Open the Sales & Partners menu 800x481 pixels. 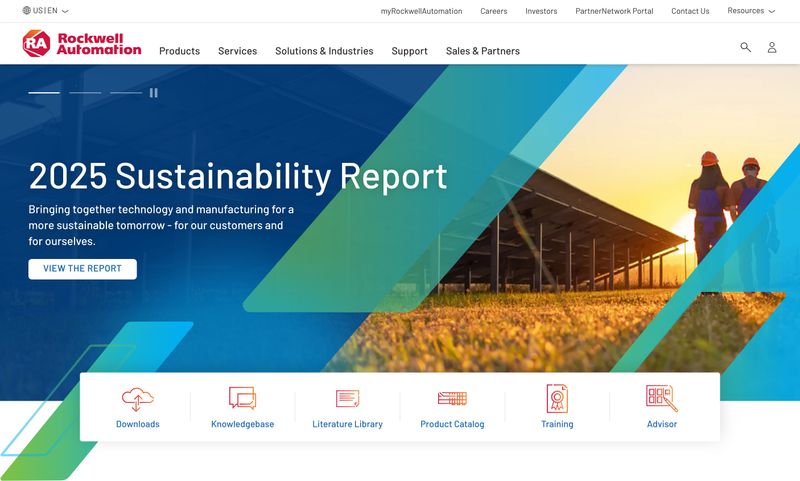click(x=483, y=51)
